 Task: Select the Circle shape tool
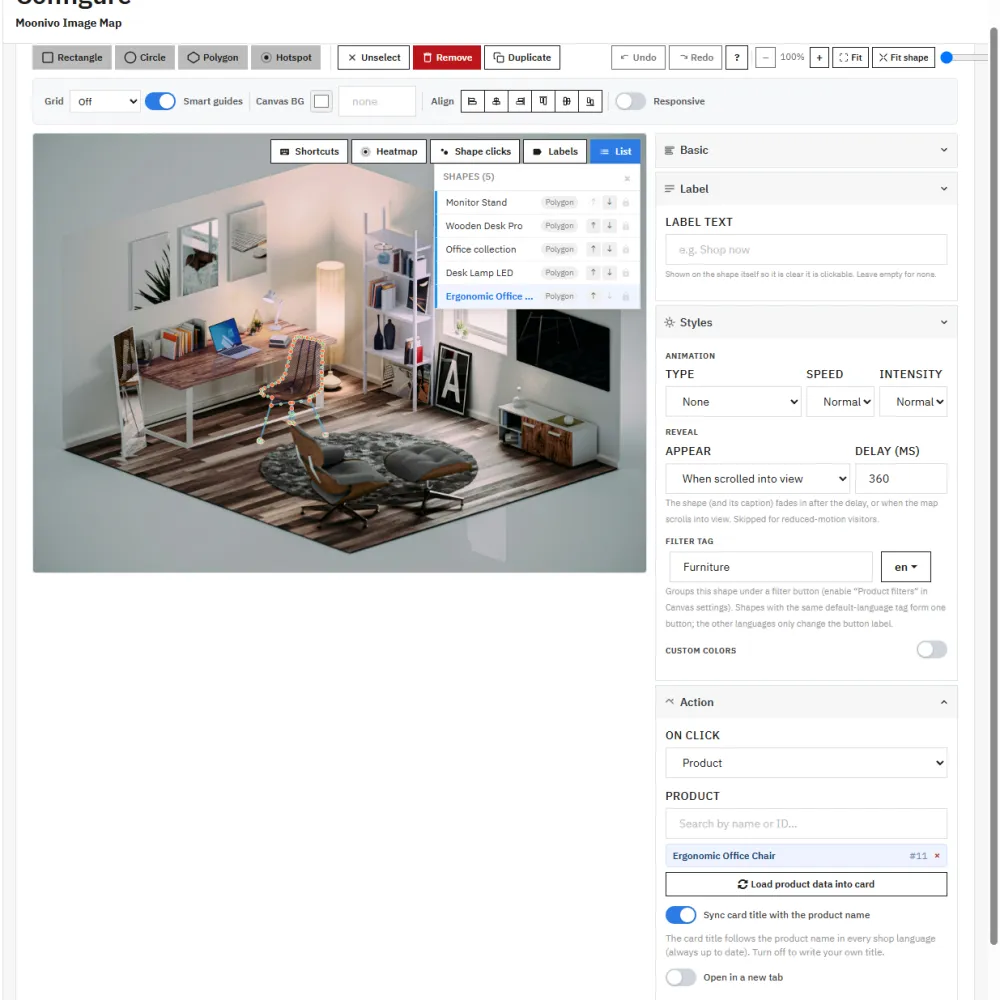click(145, 57)
